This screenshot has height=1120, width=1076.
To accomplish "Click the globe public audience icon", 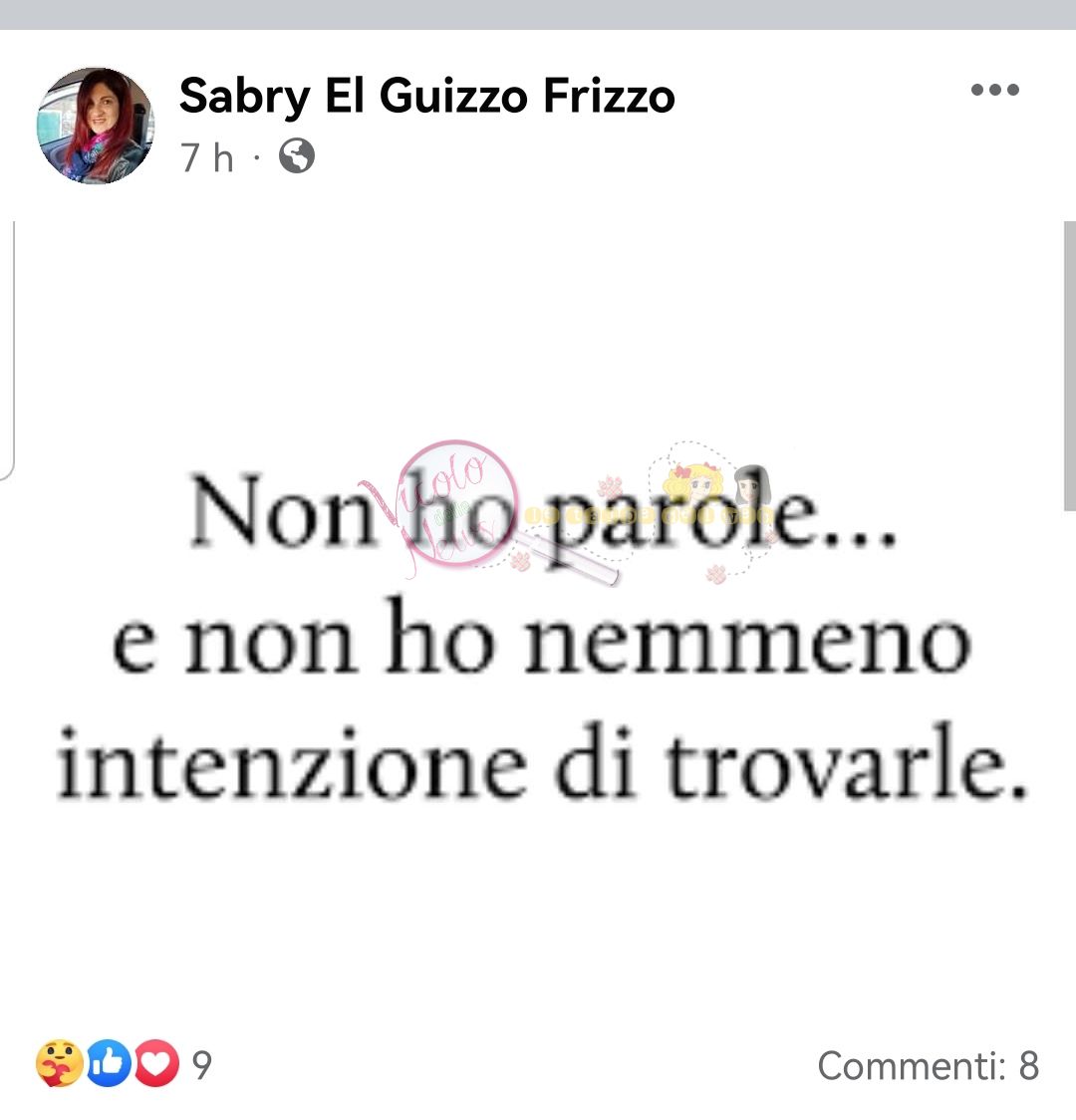I will pyautogui.click(x=296, y=155).
